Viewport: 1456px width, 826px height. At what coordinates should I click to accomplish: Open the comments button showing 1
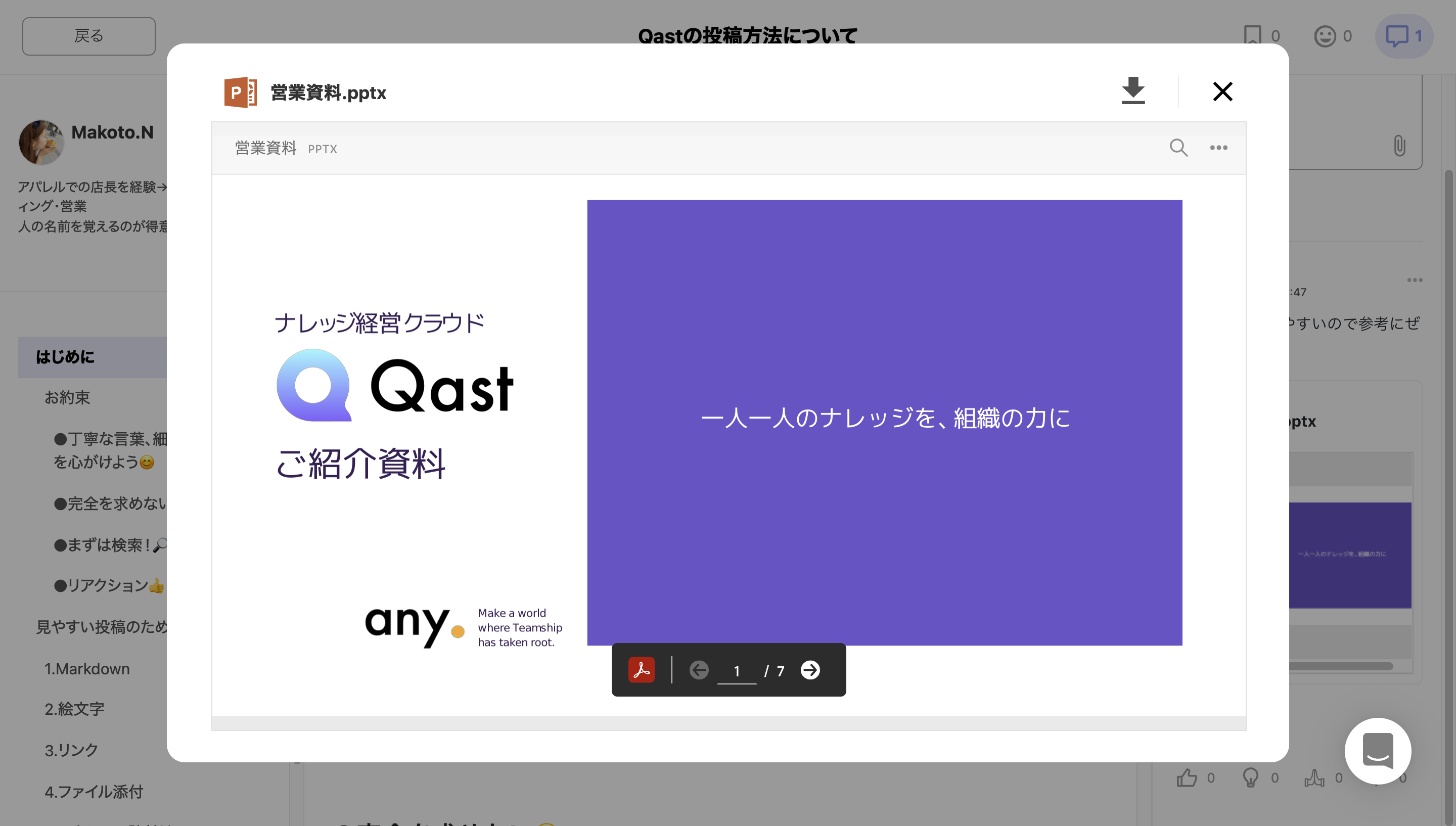(1404, 36)
